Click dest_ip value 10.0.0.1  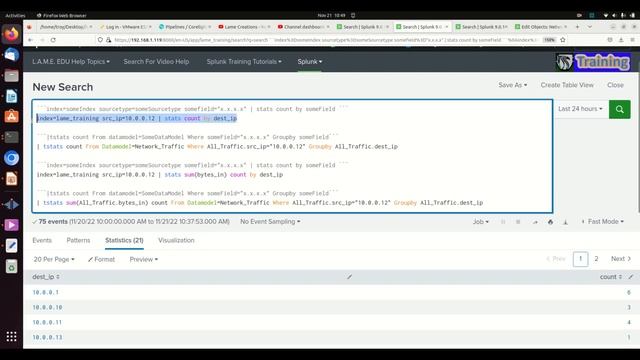pos(46,292)
